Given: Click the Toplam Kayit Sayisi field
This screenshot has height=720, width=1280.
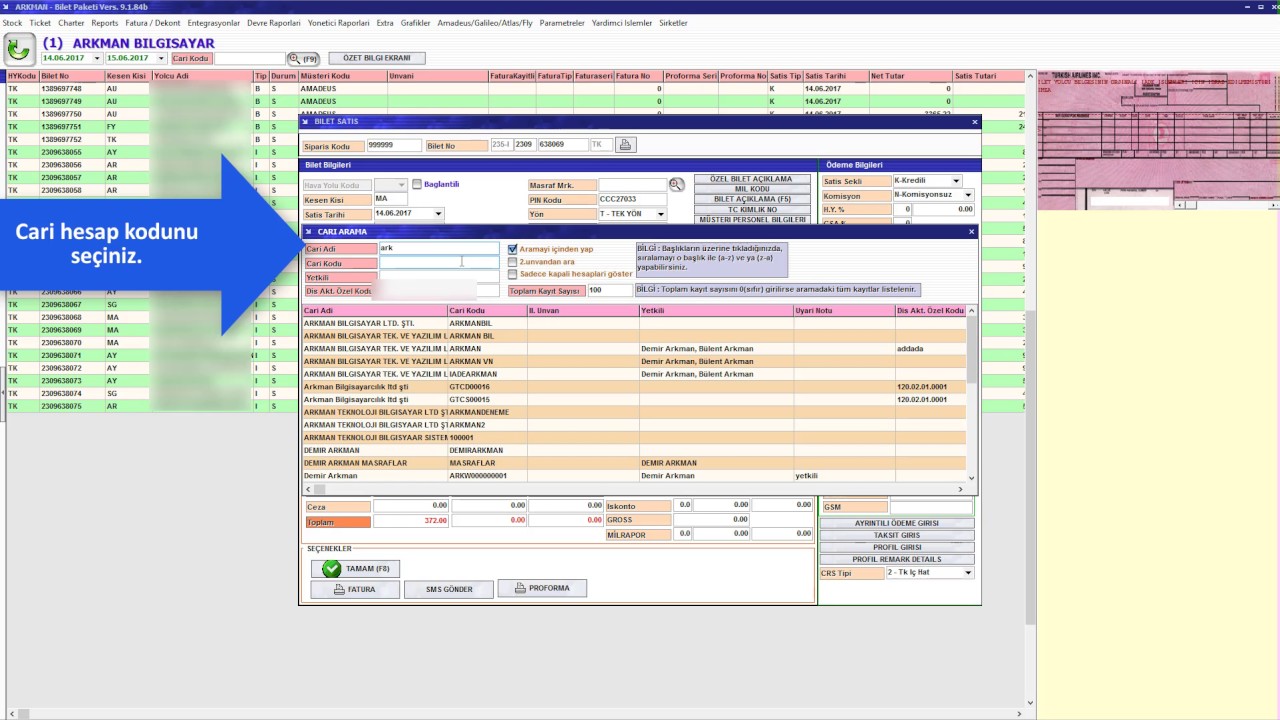Looking at the screenshot, I should (x=609, y=290).
